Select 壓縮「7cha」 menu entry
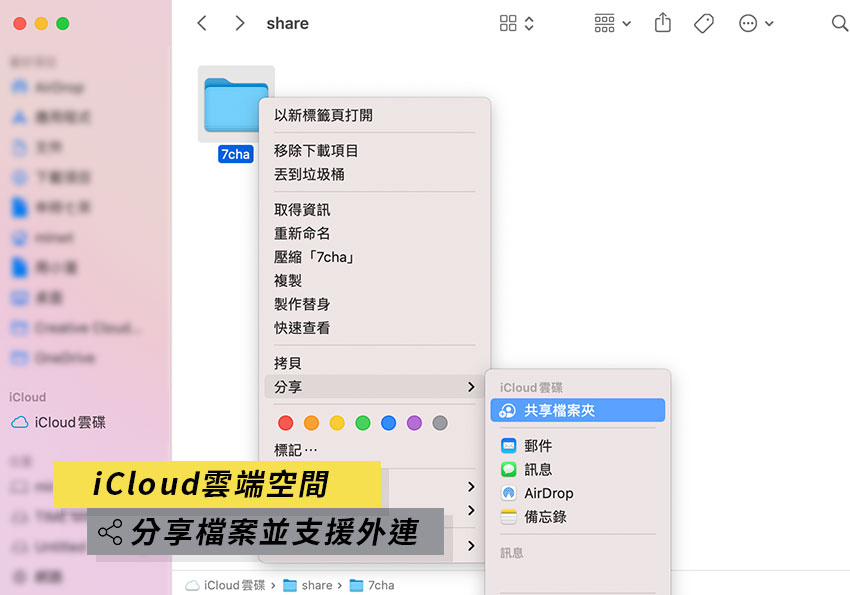The width and height of the screenshot is (850, 595). (x=375, y=257)
